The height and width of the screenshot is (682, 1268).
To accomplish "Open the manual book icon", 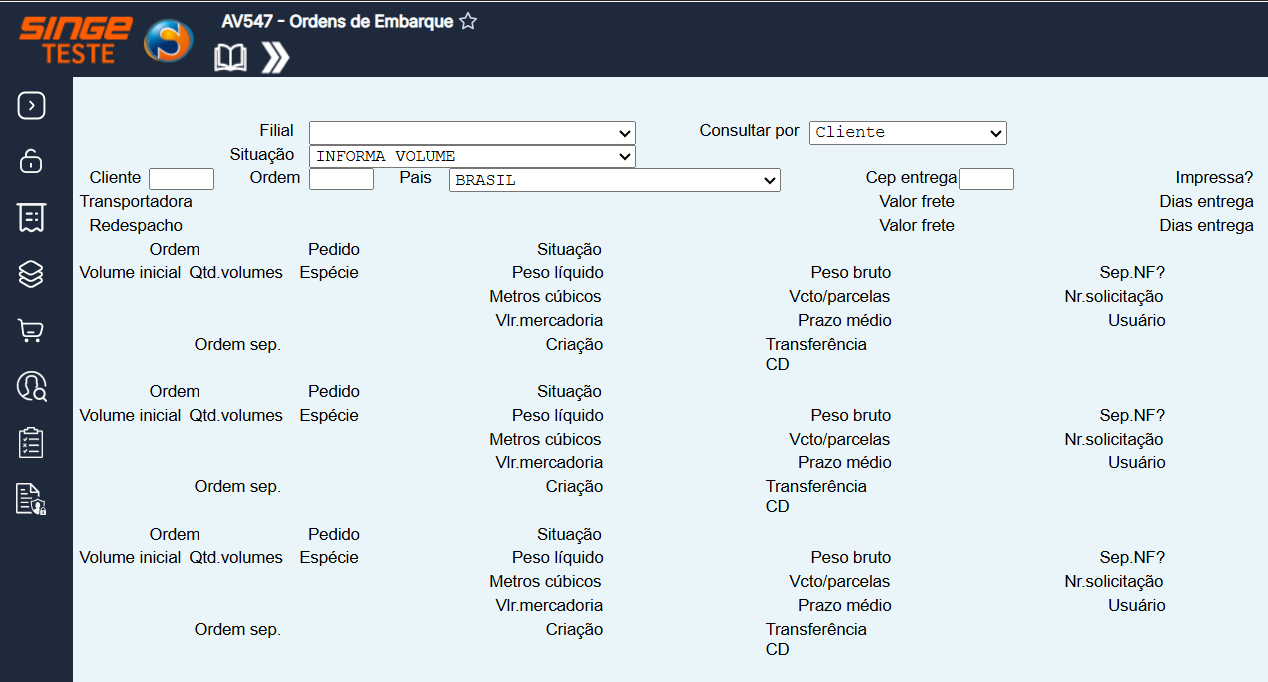I will [230, 58].
